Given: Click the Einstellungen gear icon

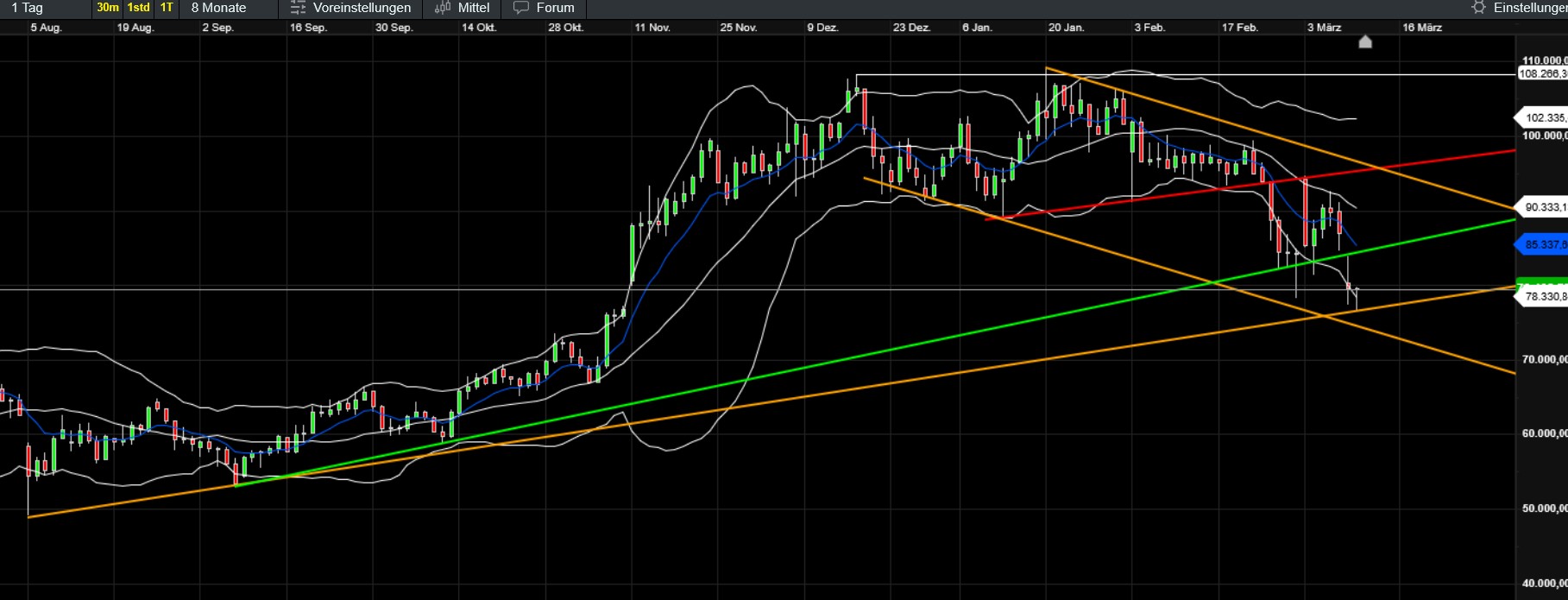Looking at the screenshot, I should pyautogui.click(x=1479, y=8).
